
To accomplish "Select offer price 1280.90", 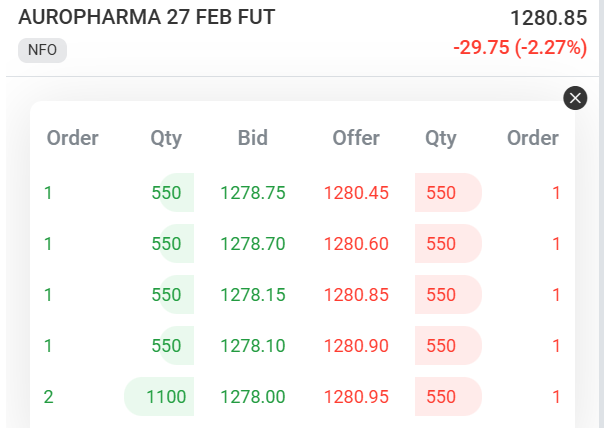I will pos(356,345).
